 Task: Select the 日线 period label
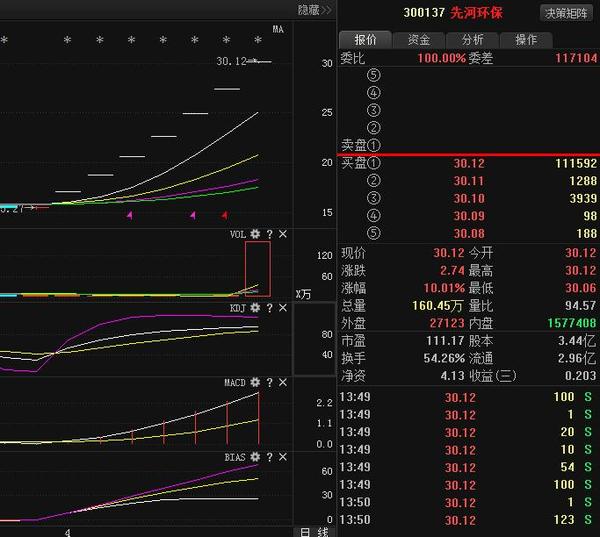(x=315, y=532)
